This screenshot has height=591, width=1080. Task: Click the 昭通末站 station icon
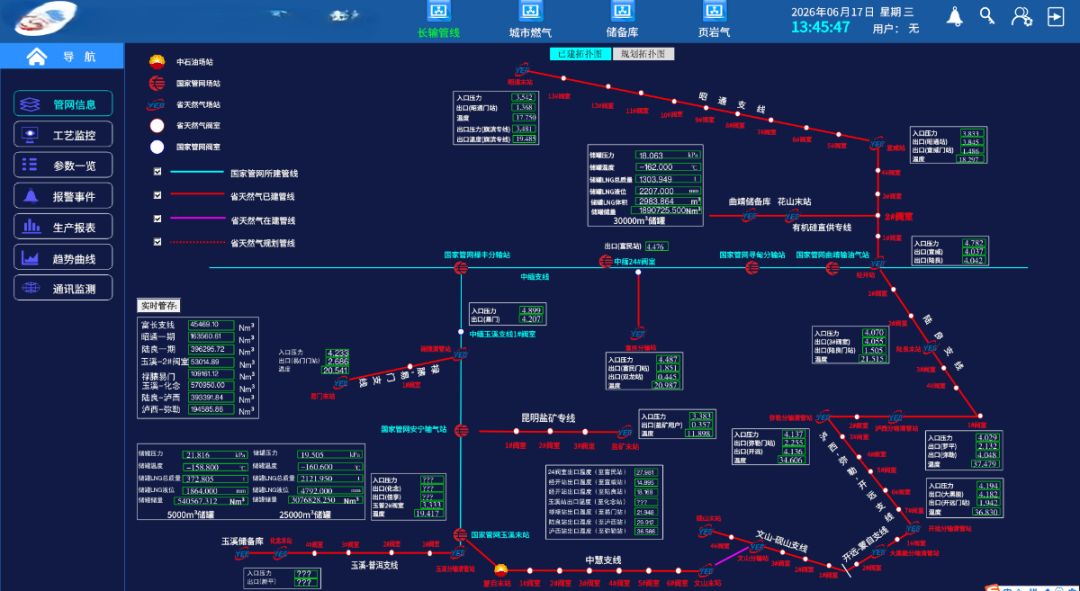(522, 70)
